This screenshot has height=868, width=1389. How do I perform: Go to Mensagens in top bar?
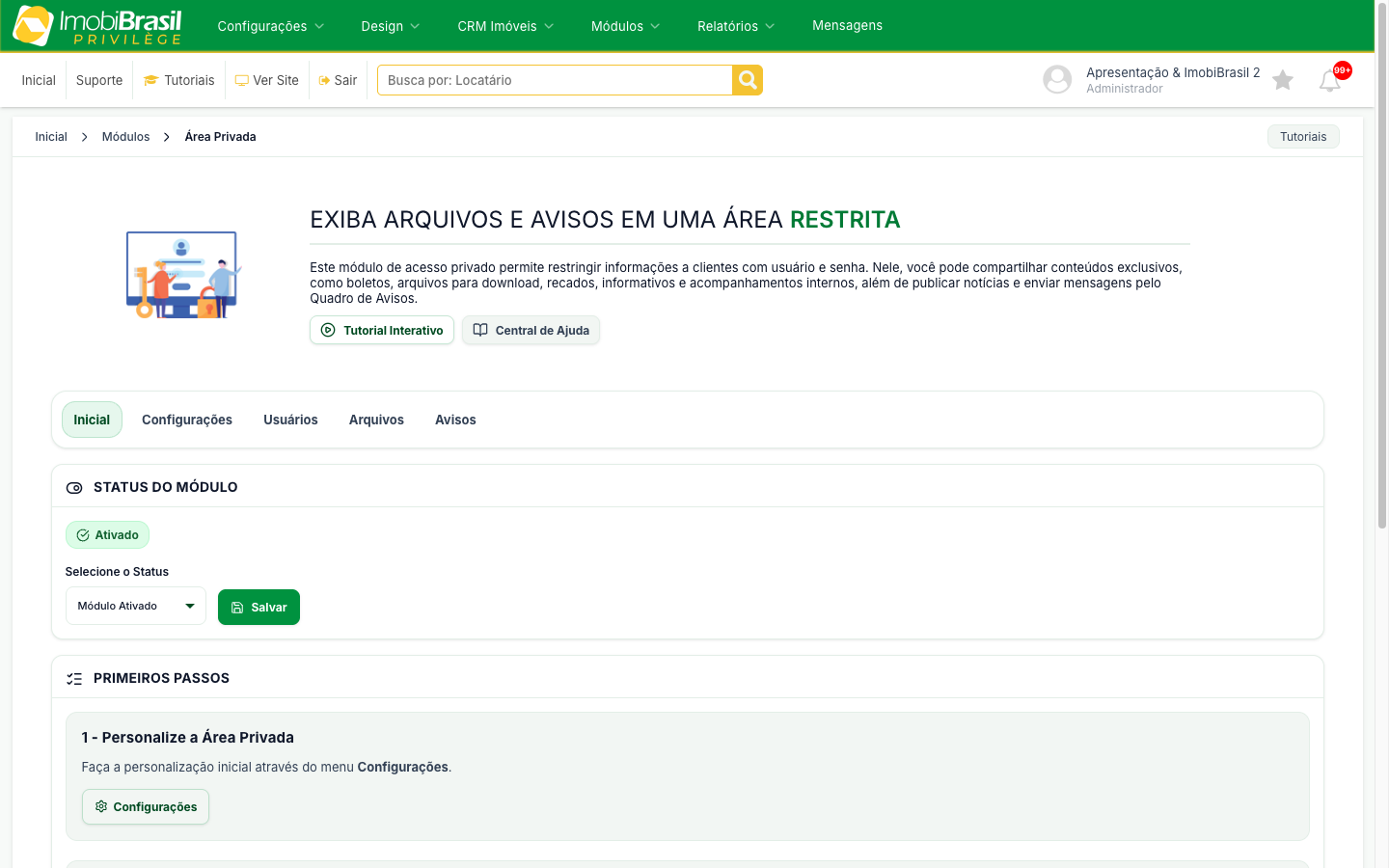[847, 25]
